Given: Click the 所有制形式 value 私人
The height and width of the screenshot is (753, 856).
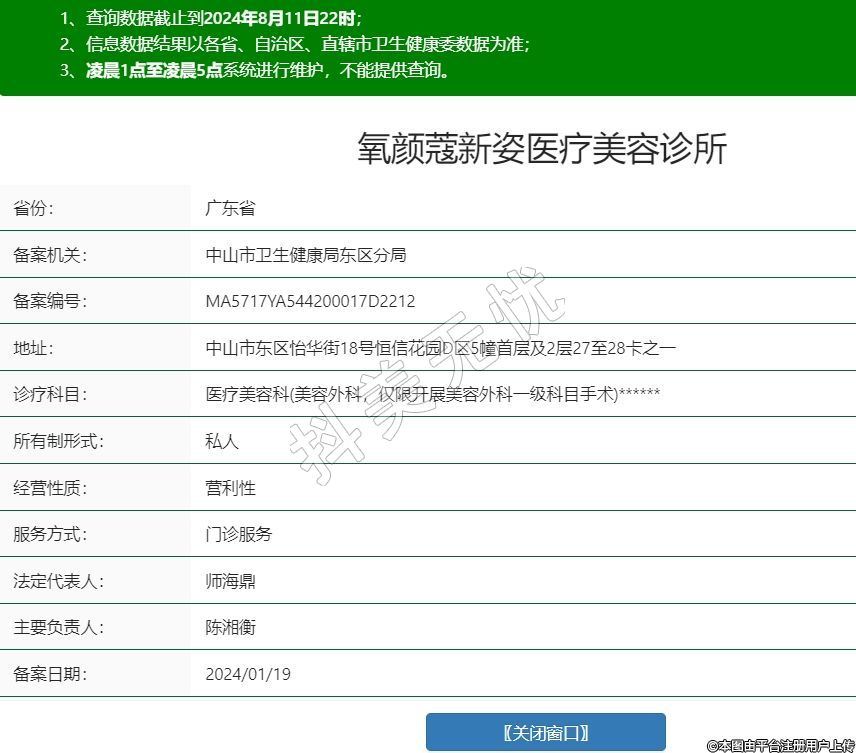Looking at the screenshot, I should click(222, 441).
